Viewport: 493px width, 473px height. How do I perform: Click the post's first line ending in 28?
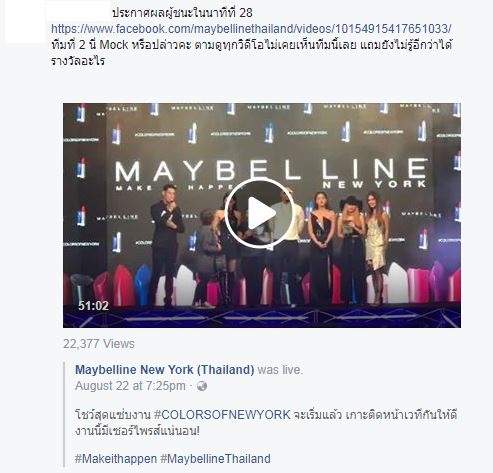tap(182, 13)
